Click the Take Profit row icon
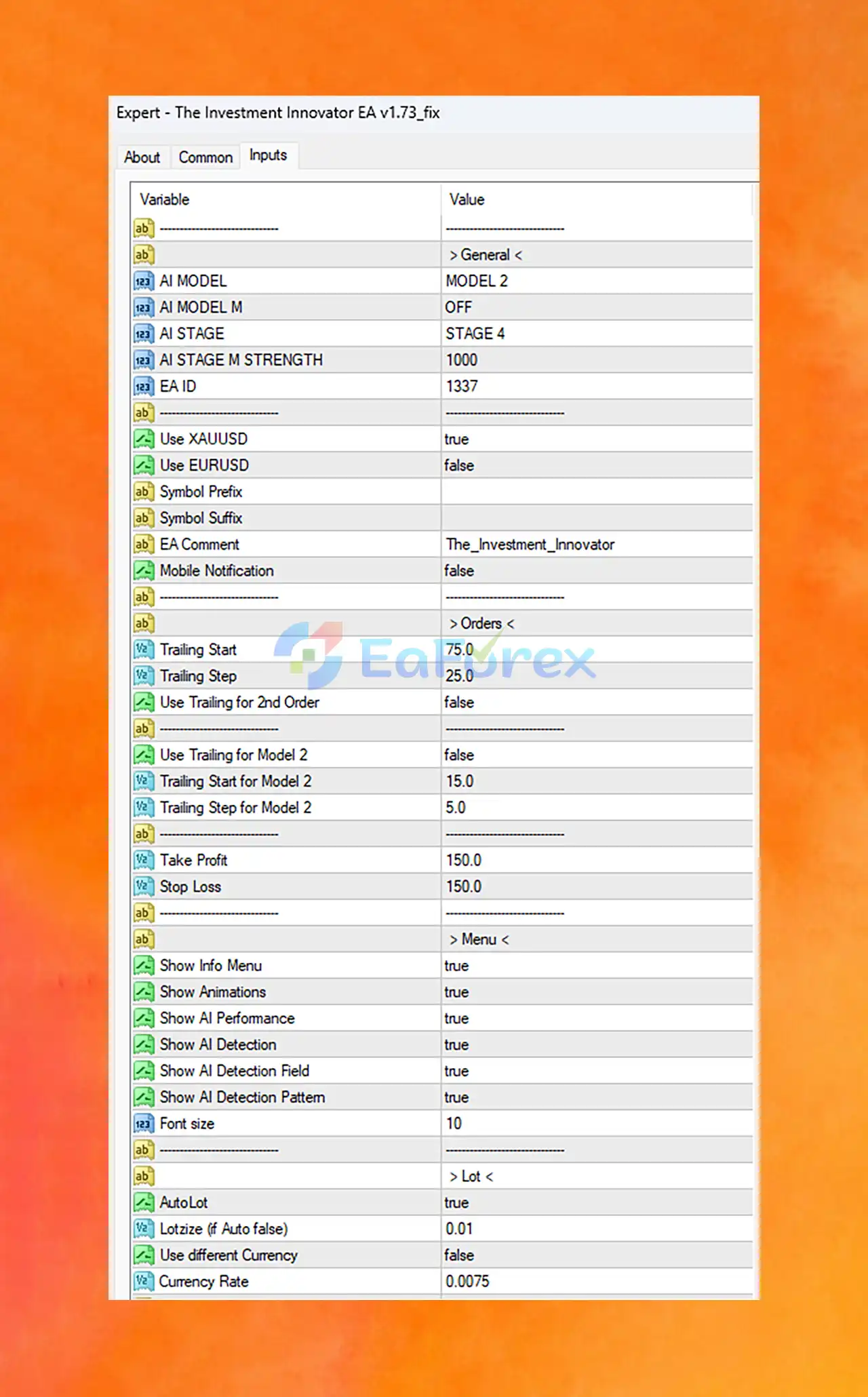 pyautogui.click(x=144, y=861)
